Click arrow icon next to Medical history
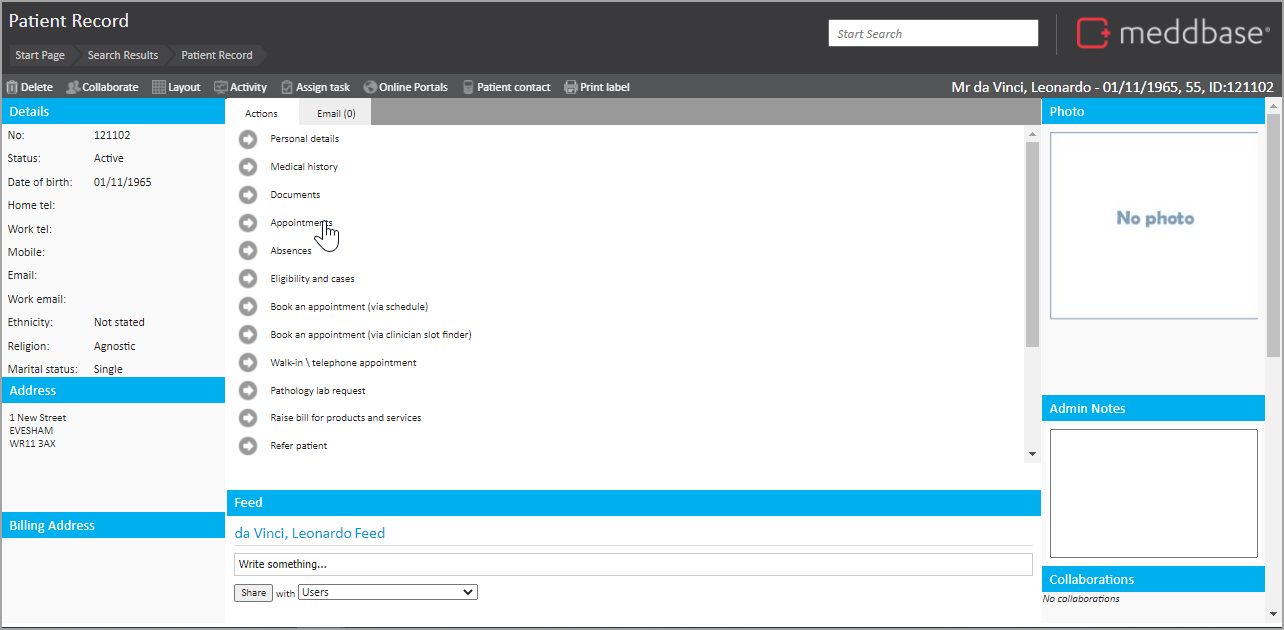The width and height of the screenshot is (1284, 630). [248, 167]
